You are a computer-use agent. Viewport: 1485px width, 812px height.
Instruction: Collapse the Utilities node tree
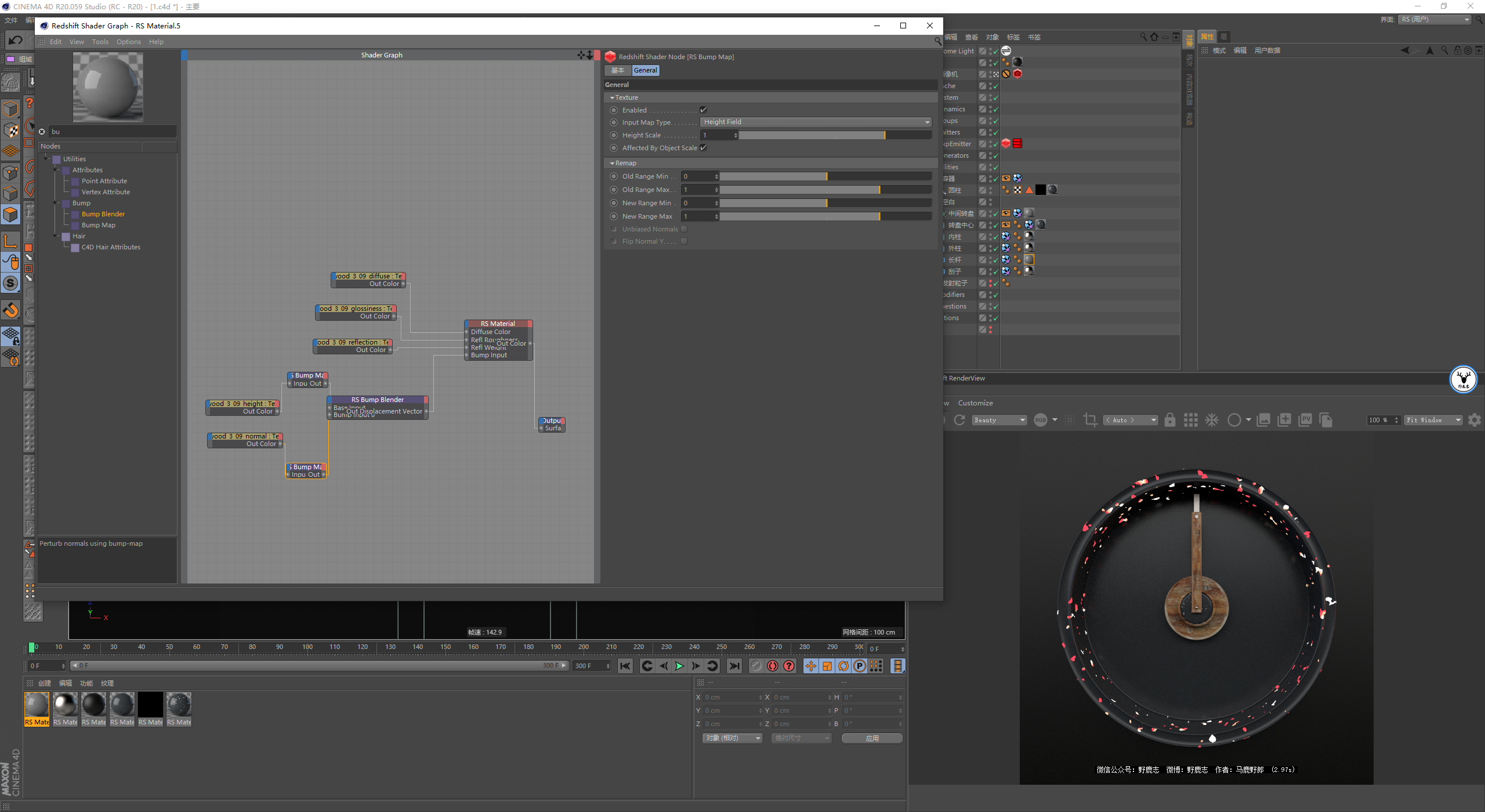tap(47, 158)
